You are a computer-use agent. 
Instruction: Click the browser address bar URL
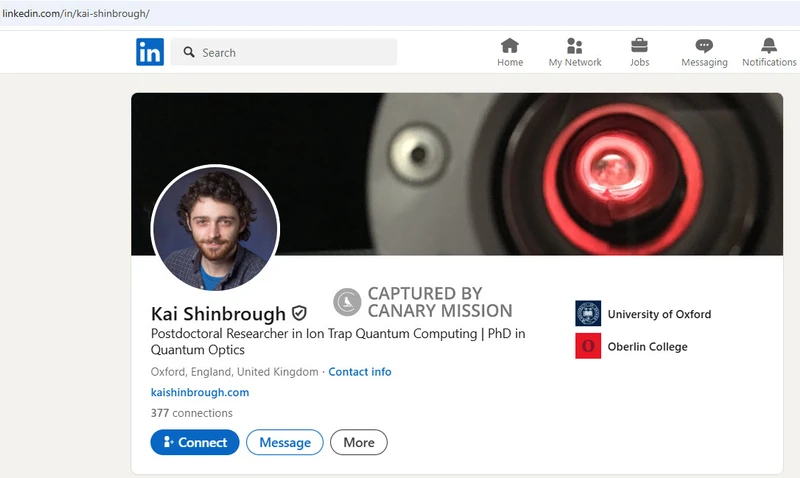(x=76, y=14)
